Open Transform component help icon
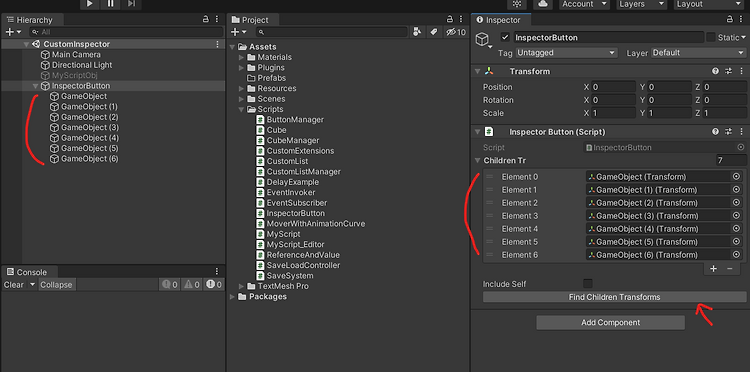 (715, 71)
